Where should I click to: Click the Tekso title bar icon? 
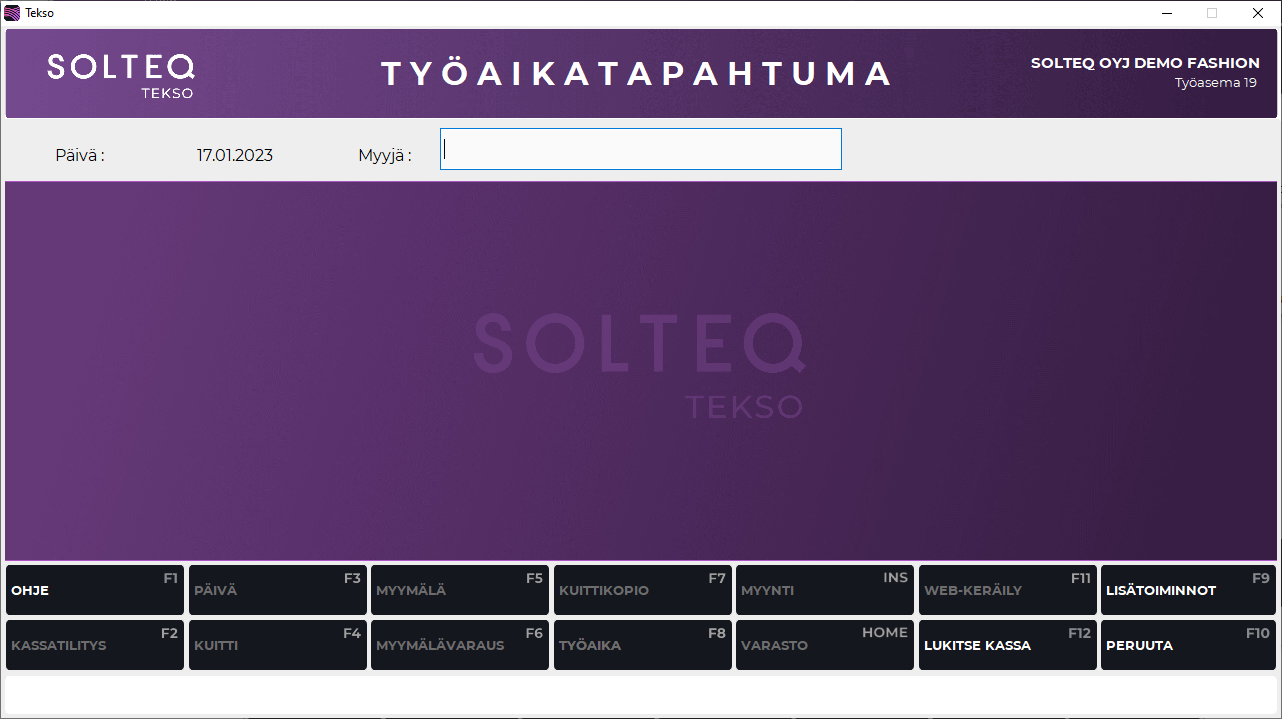(x=11, y=12)
